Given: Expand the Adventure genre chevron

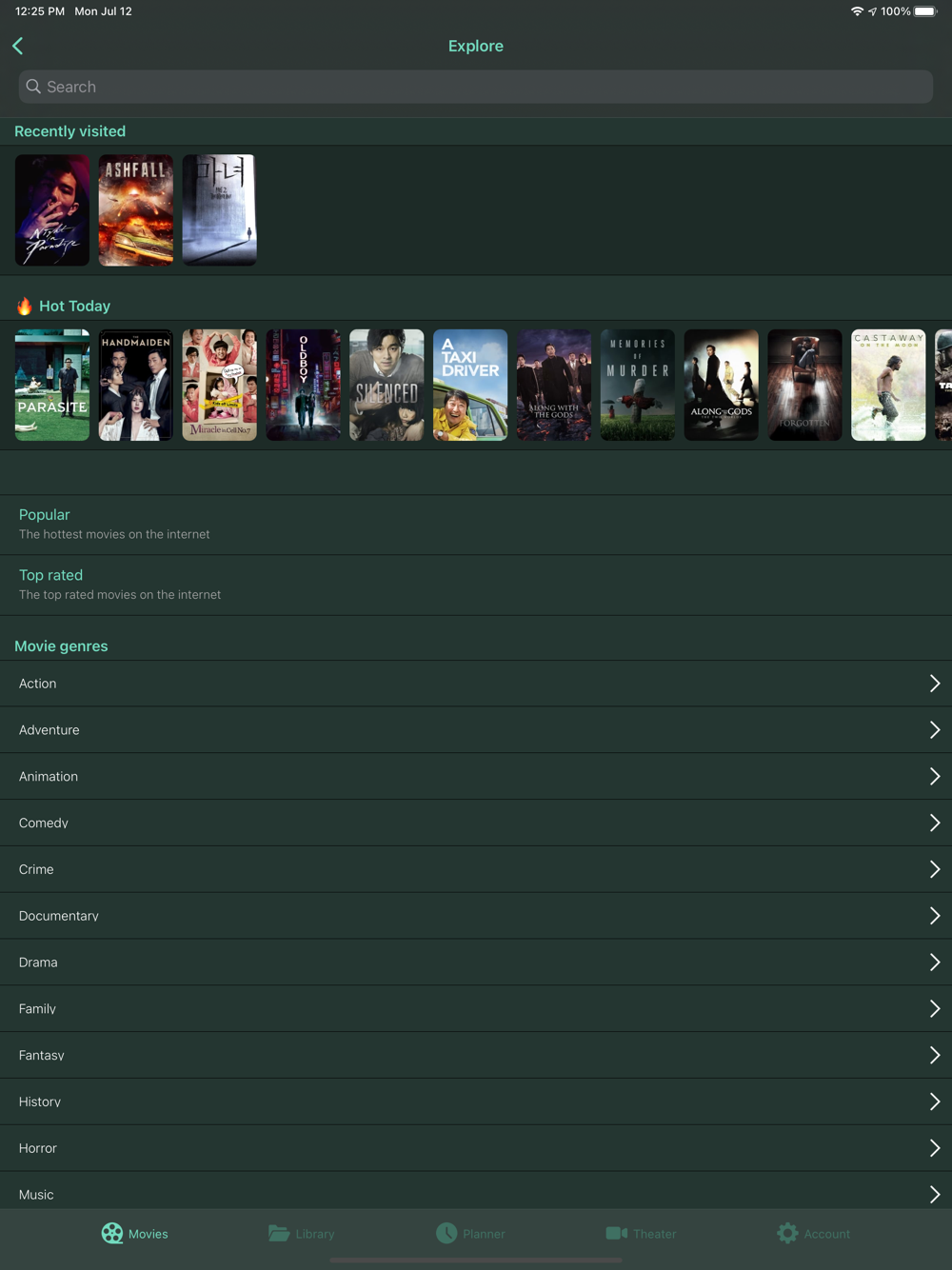Looking at the screenshot, I should pos(934,730).
